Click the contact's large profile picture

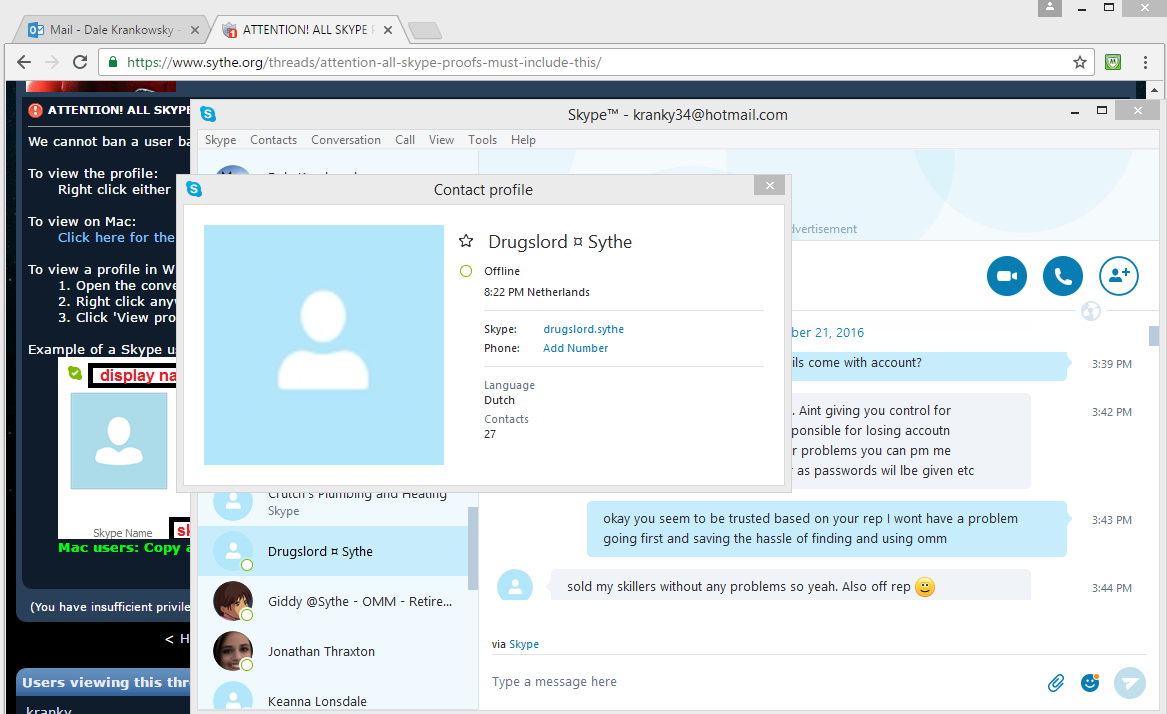coord(324,345)
